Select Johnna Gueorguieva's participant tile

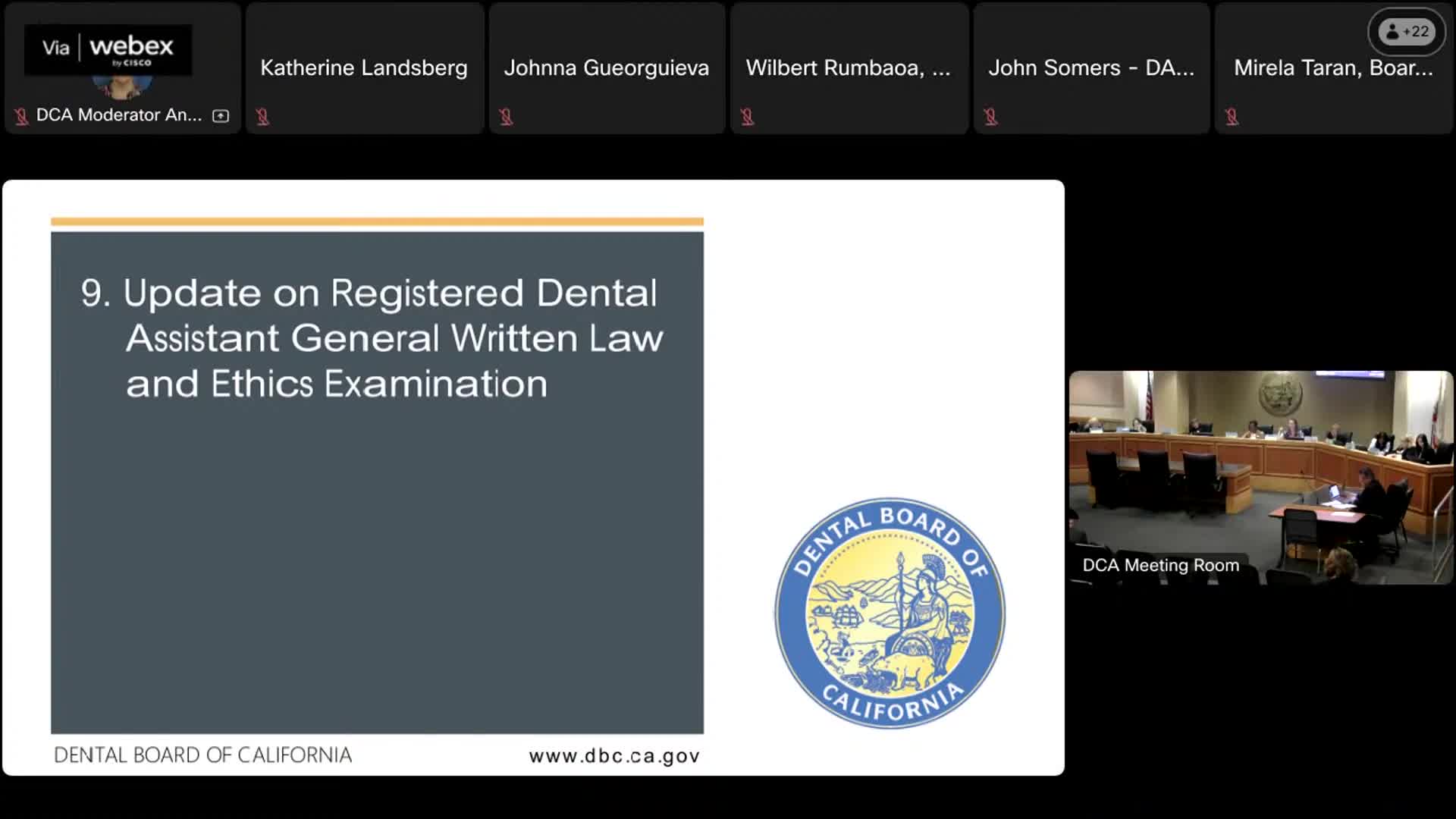(607, 68)
